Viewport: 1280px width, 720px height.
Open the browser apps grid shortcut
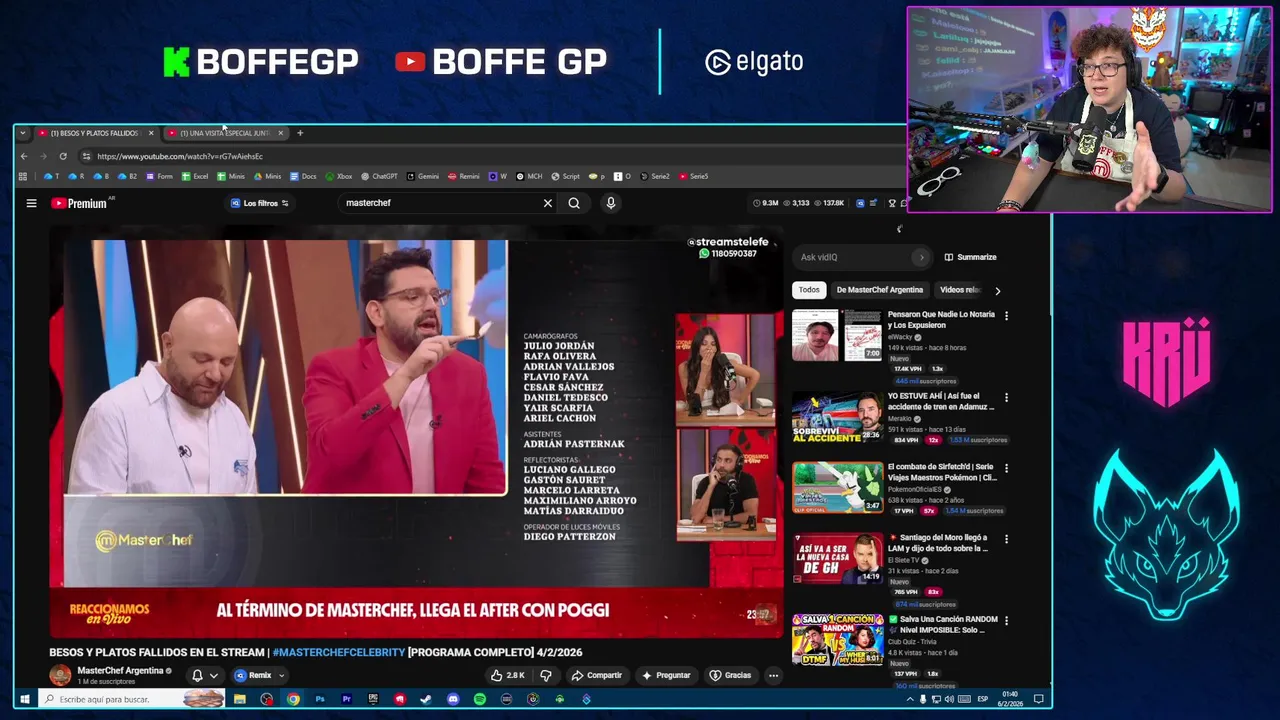22,176
